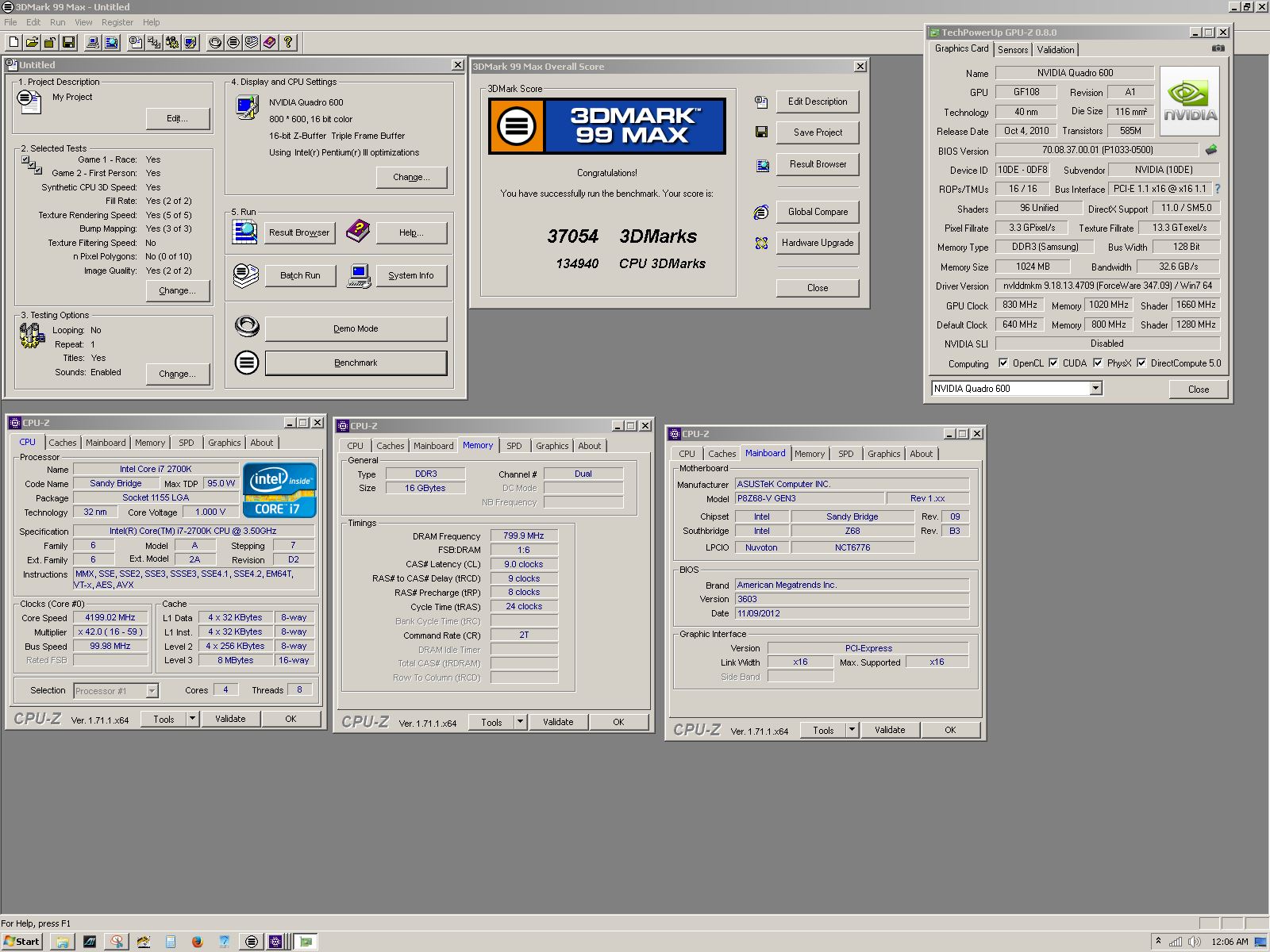Click the Save floppy disk toolbar icon
Screen dimensions: 1270x952
(68, 42)
